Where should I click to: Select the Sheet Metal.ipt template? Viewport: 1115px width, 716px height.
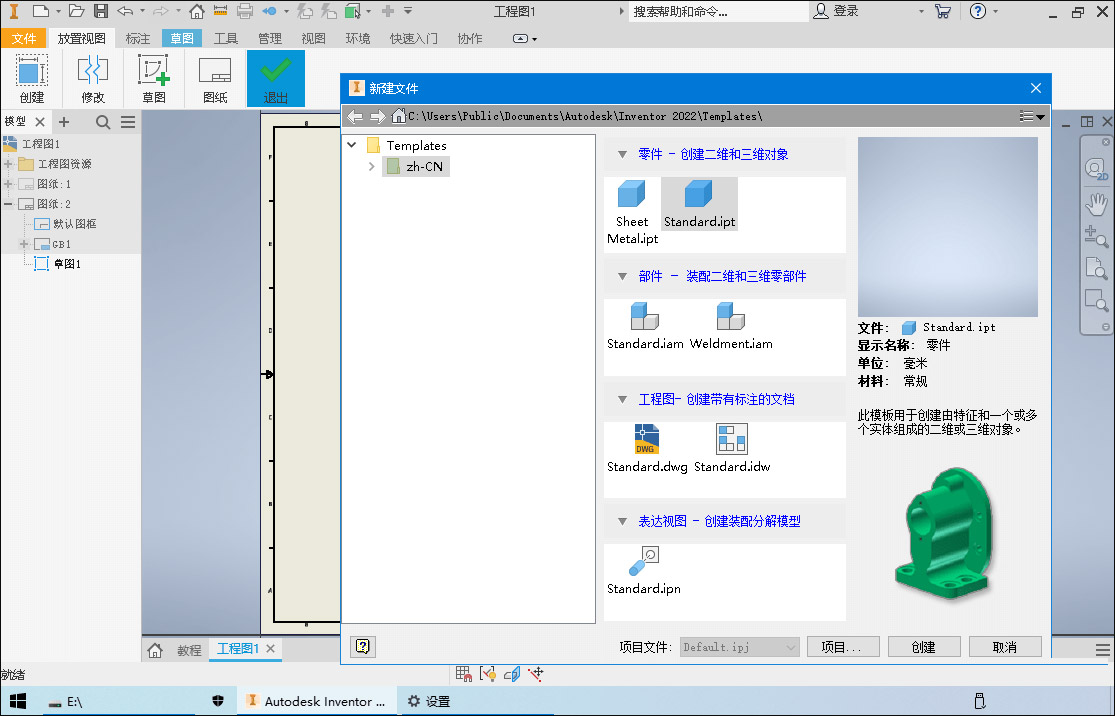pyautogui.click(x=631, y=203)
